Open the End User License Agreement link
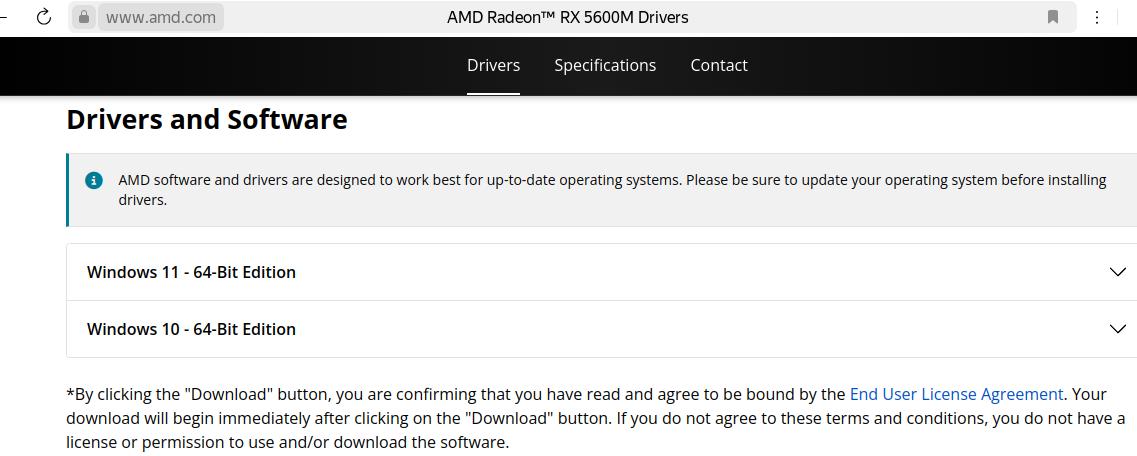 956,394
